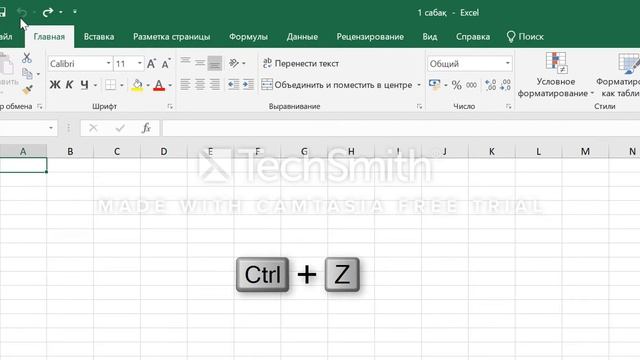Screen dimensions: 640x360
Task: Apply red font color A
Action: [159, 85]
